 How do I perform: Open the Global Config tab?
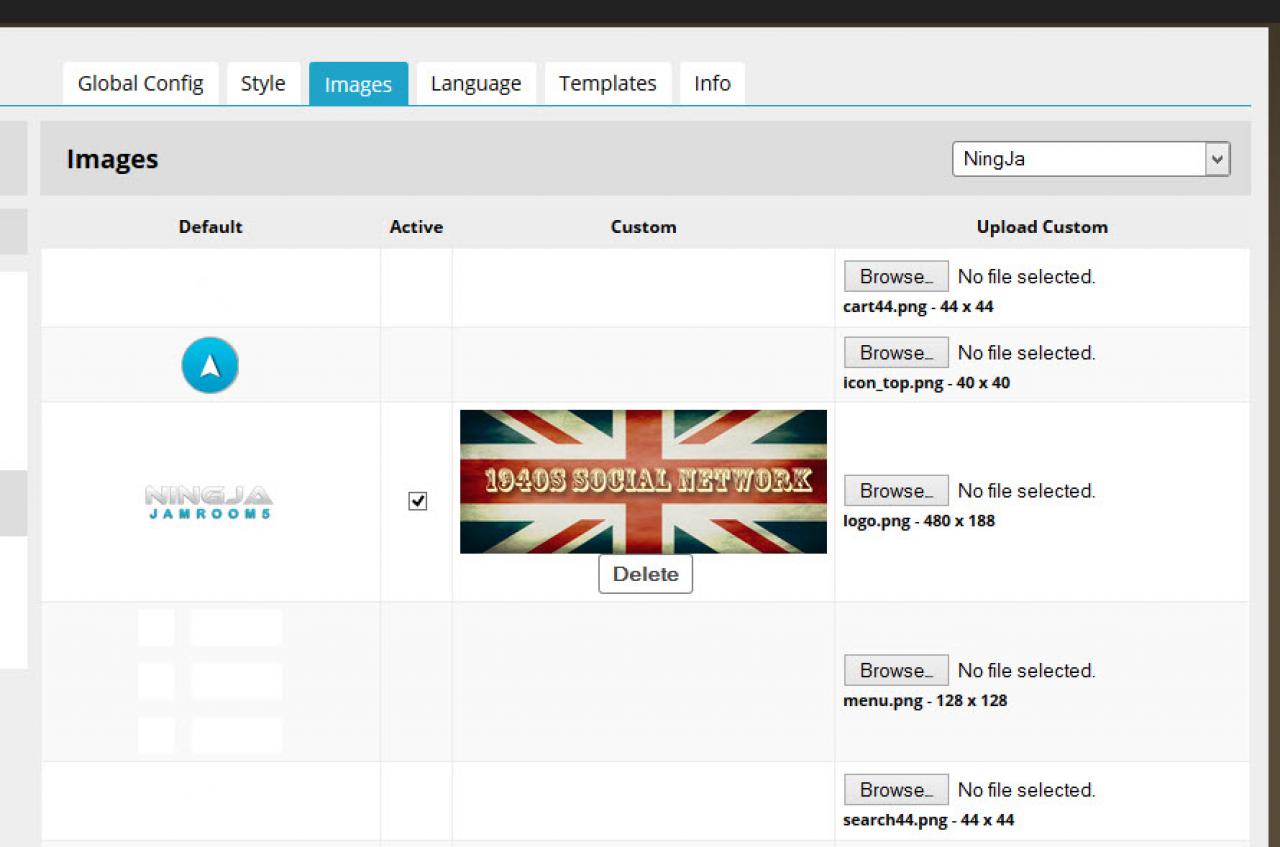[140, 84]
